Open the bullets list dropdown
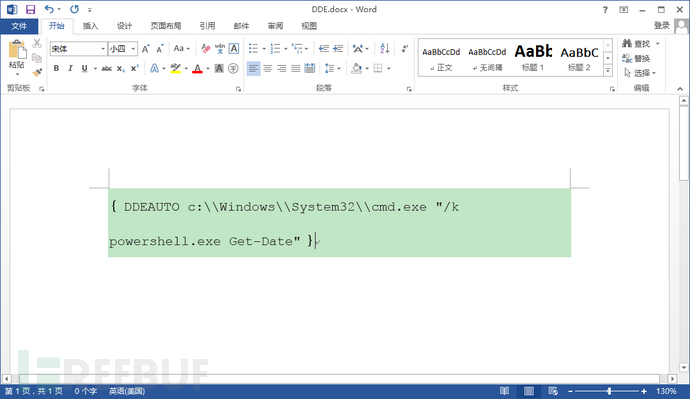This screenshot has height=399, width=690. (264, 49)
